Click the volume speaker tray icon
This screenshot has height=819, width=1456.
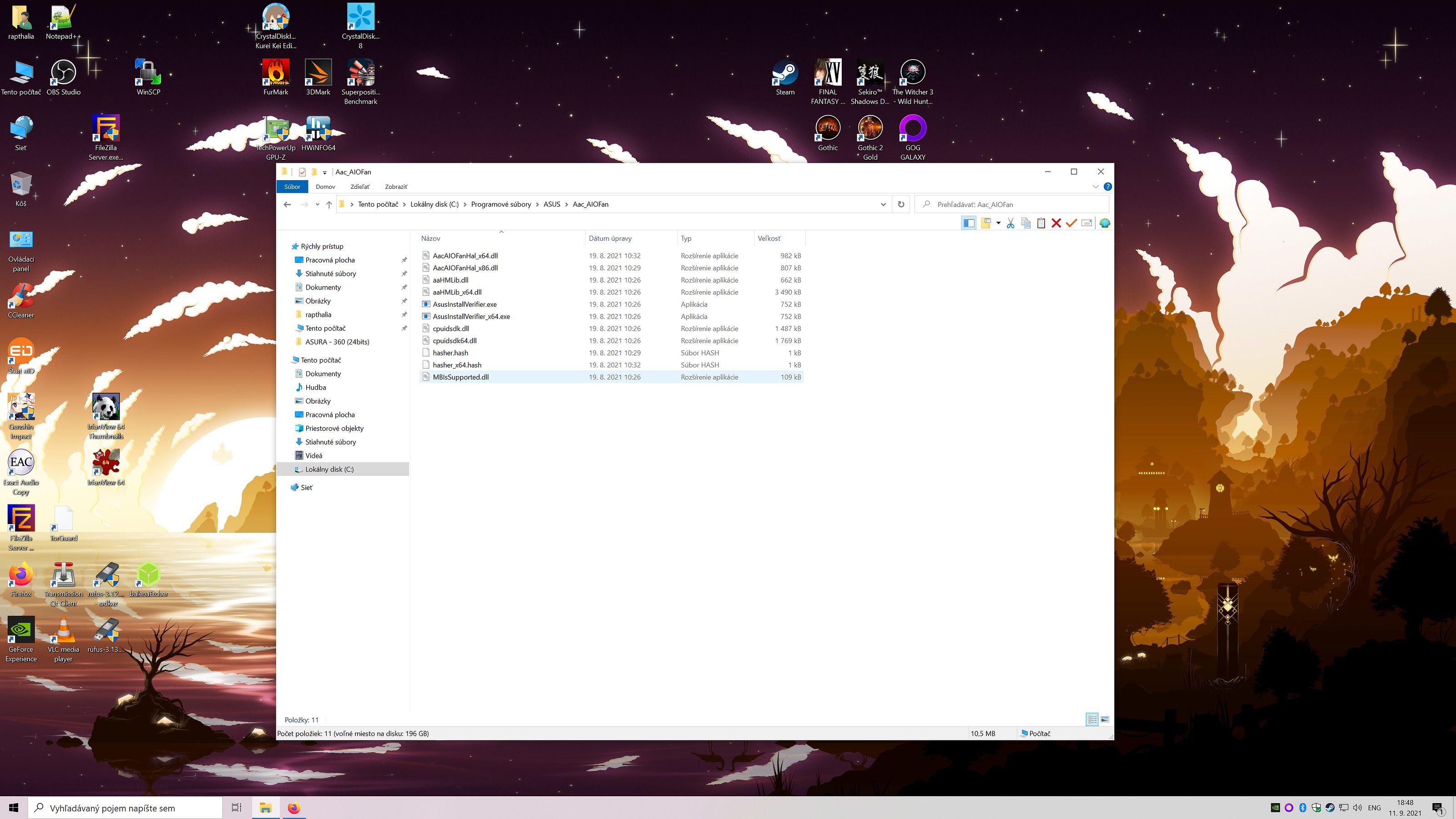1358,808
